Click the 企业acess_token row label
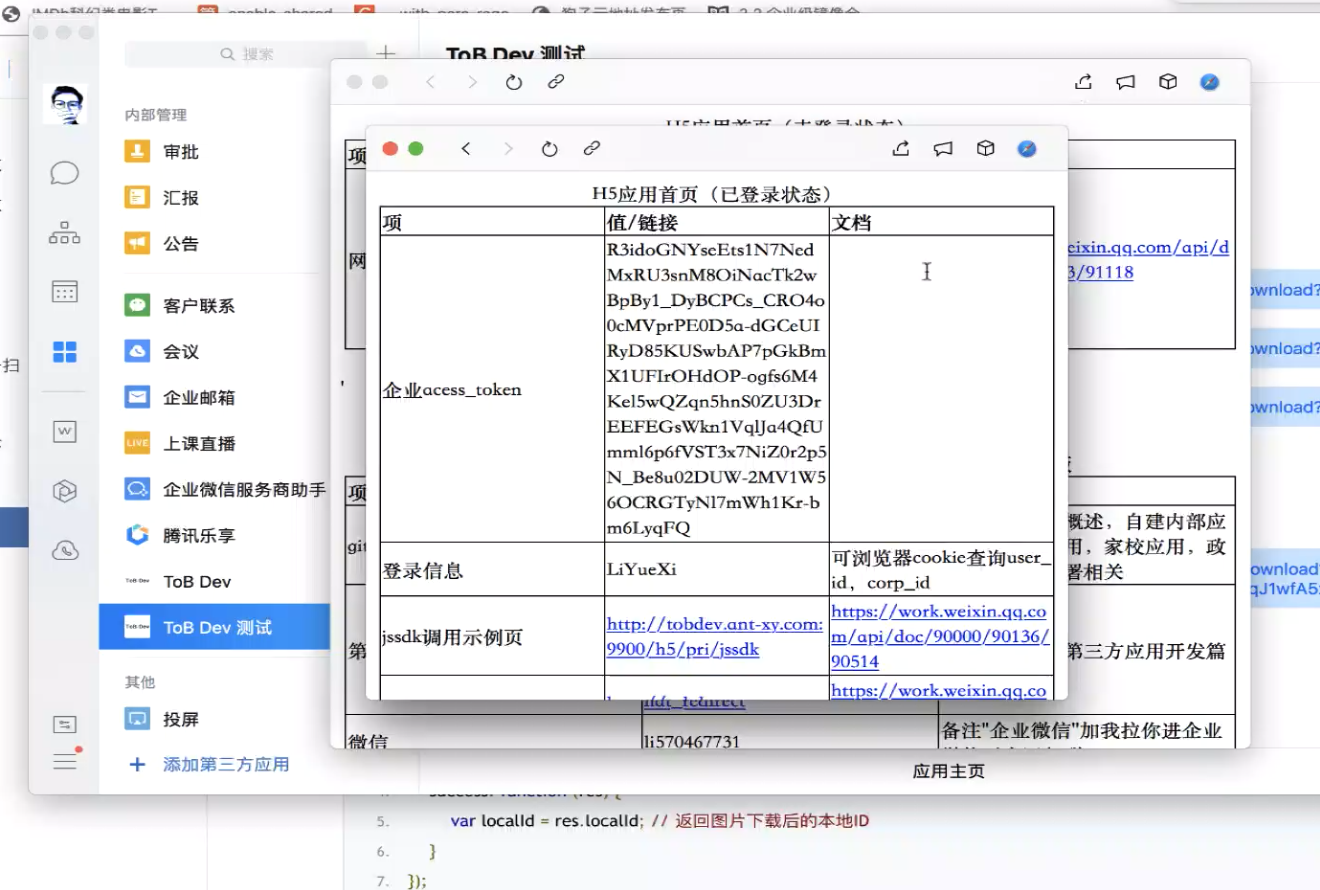This screenshot has height=890, width=1320. [x=452, y=390]
